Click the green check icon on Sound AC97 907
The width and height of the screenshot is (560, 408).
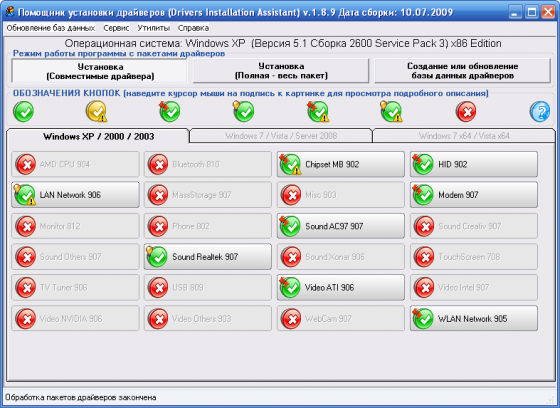click(x=290, y=226)
